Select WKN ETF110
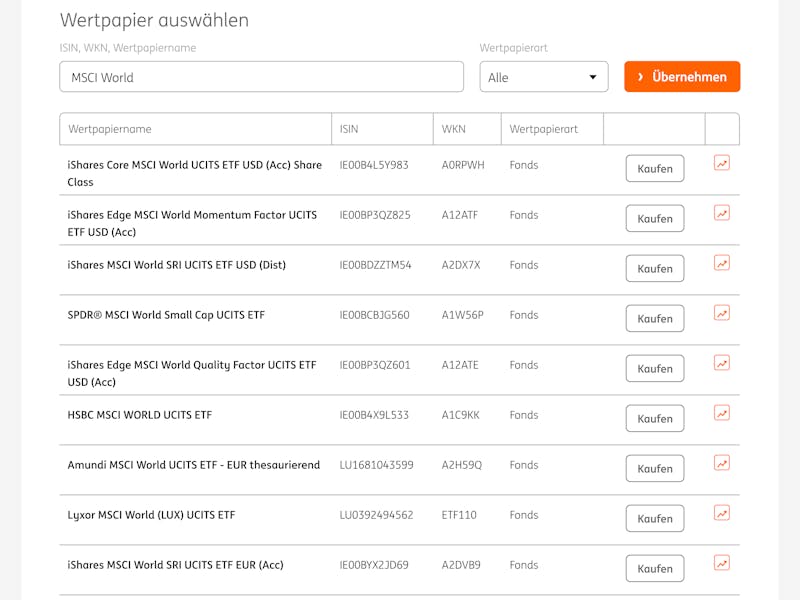Viewport: 800px width, 600px height. pyautogui.click(x=459, y=515)
